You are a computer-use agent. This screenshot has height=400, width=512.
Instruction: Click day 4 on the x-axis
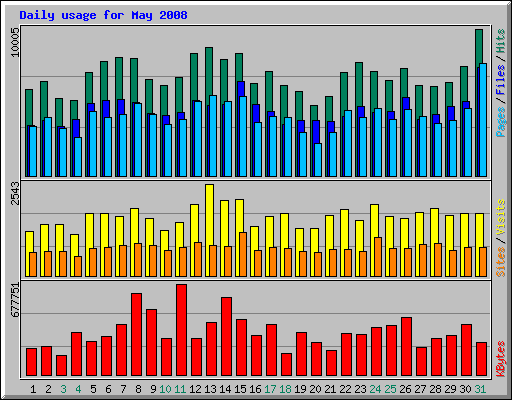click(78, 389)
